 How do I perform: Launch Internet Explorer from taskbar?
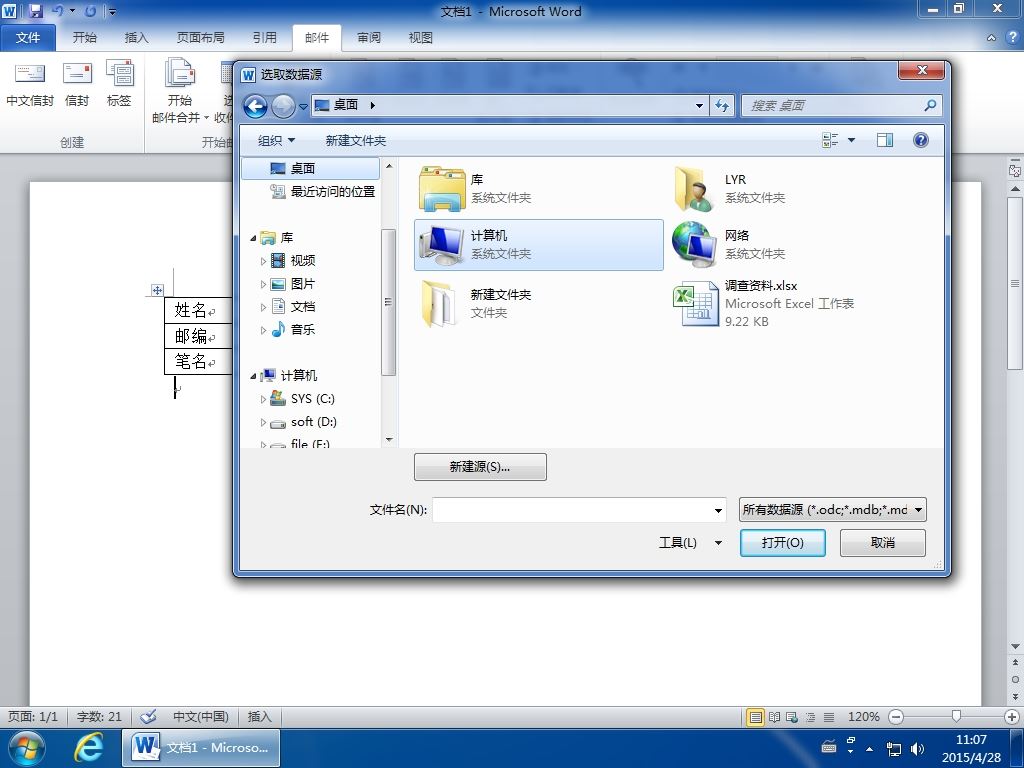(88, 748)
